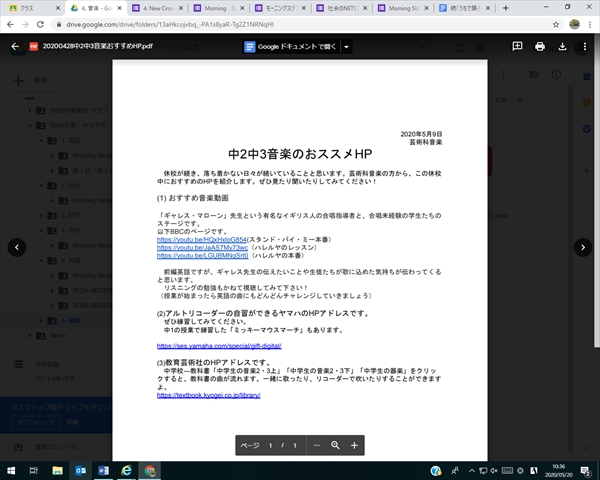
Task: Open the Windows Start menu
Action: click(11, 471)
